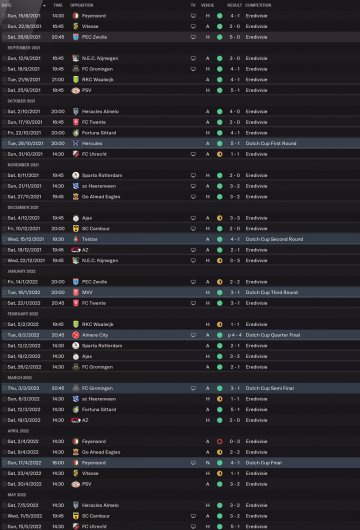This screenshot has width=360, height=530.
Task: Sort the list by the Opposition column header
Action: click(x=81, y=5)
